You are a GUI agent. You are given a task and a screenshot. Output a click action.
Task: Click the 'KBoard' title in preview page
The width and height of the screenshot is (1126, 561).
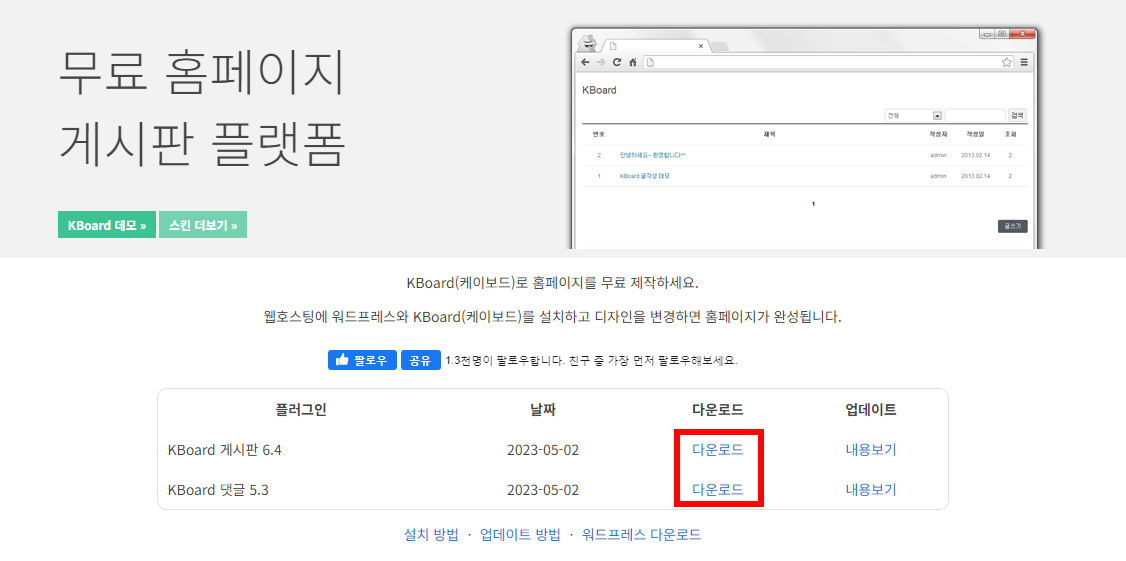(x=599, y=91)
